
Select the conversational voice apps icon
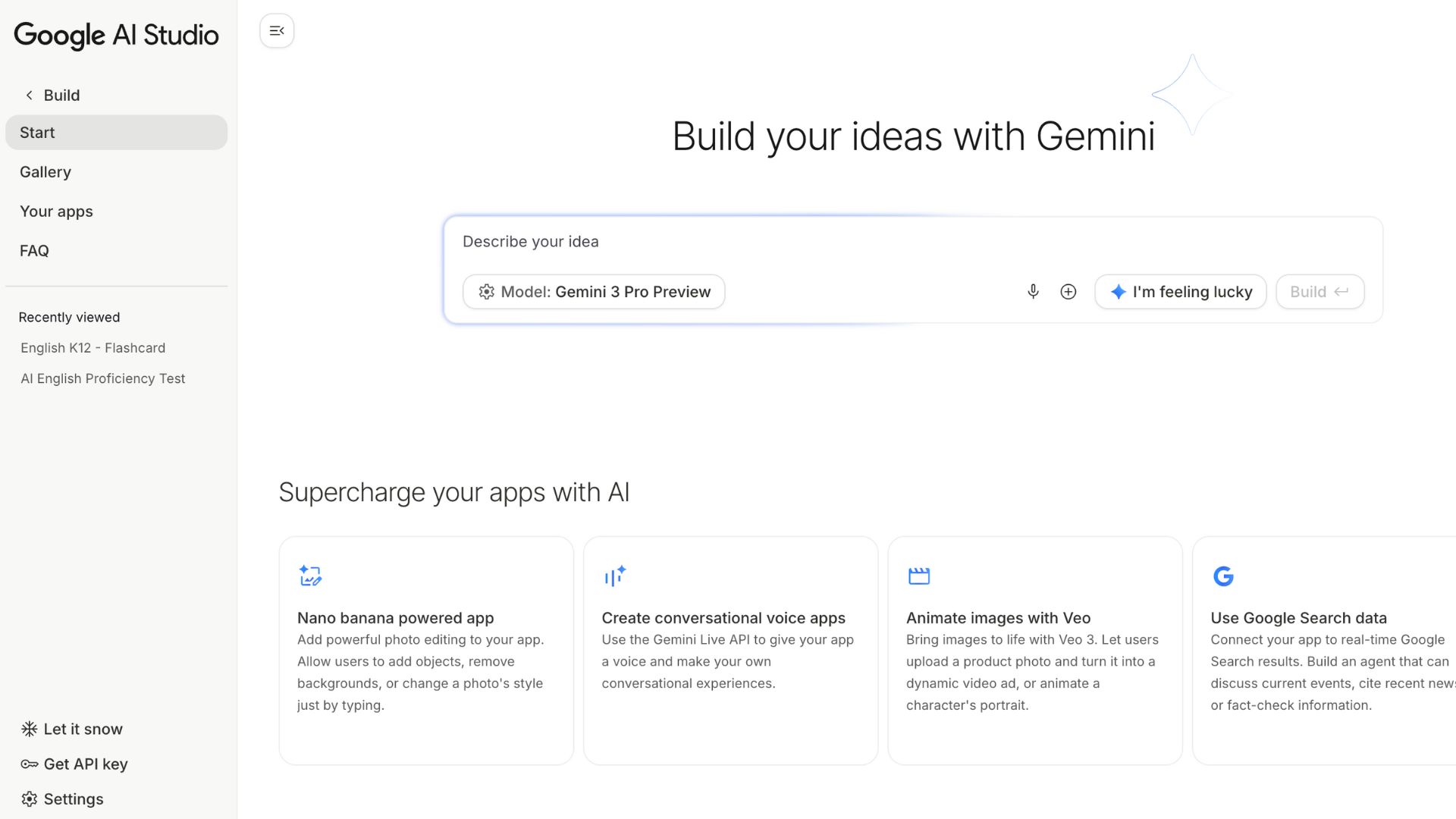point(614,575)
